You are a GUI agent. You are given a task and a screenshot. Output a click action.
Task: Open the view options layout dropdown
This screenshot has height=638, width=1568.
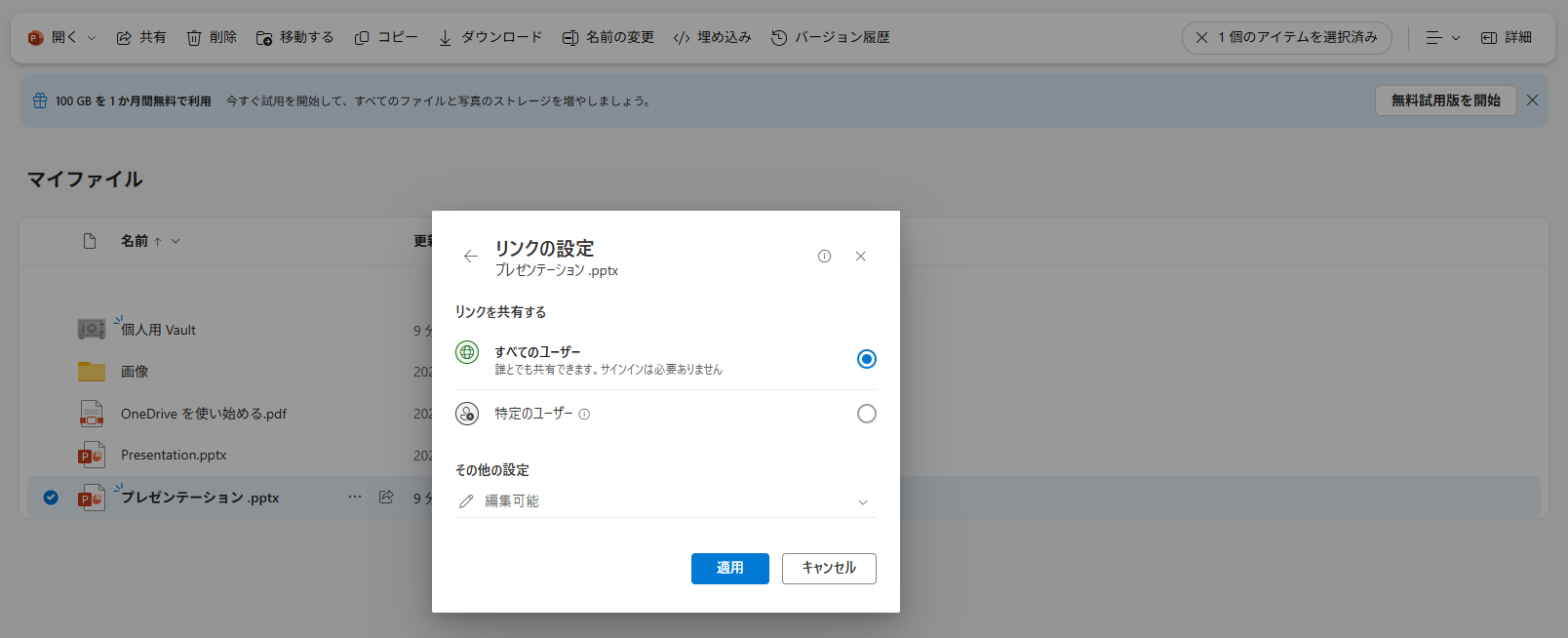click(x=1442, y=38)
